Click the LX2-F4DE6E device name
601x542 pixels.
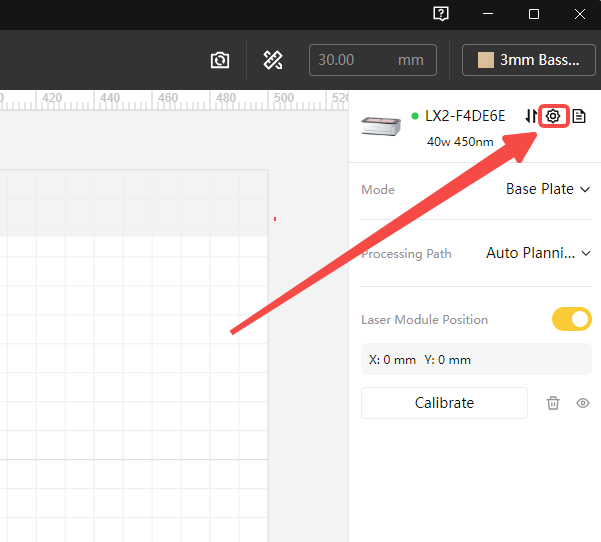coord(465,116)
